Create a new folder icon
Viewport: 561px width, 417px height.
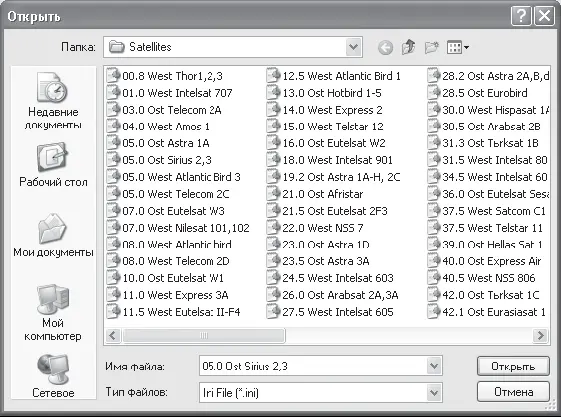(x=432, y=47)
